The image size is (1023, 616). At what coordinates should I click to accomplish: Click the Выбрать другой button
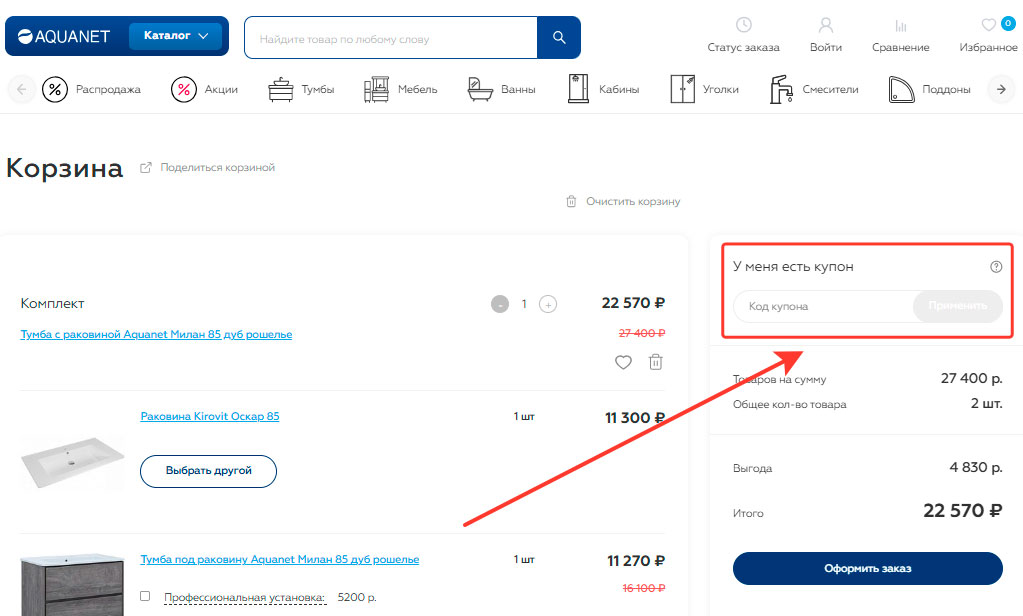pyautogui.click(x=209, y=471)
